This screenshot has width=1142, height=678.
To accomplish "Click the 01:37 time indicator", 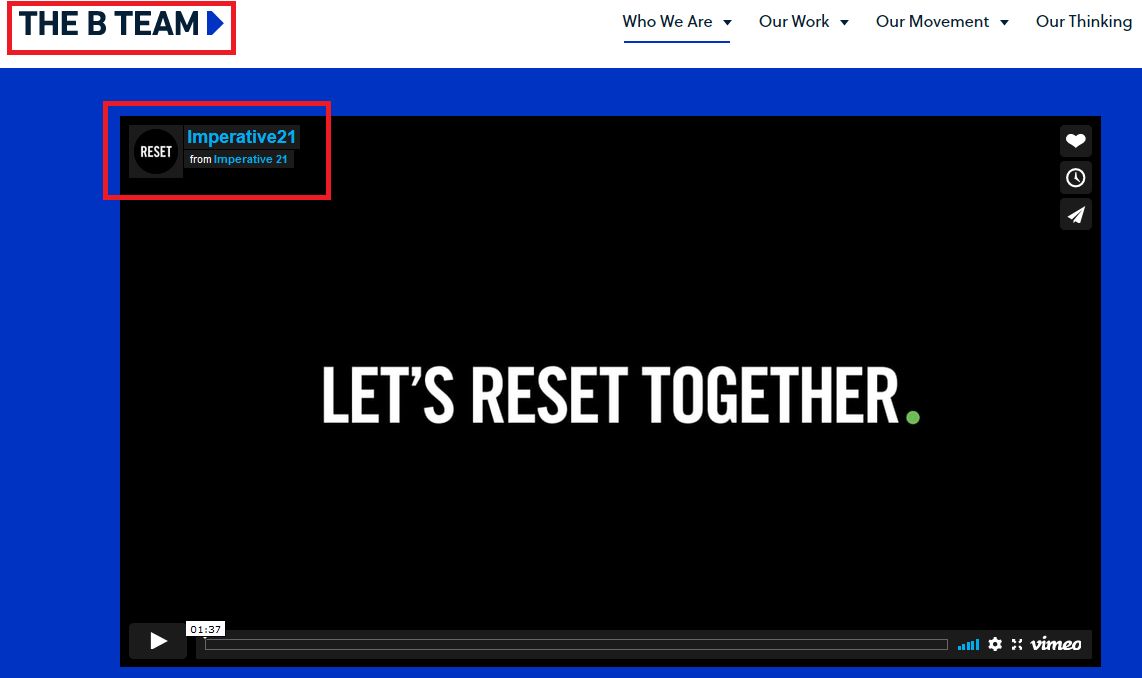I will (x=205, y=629).
